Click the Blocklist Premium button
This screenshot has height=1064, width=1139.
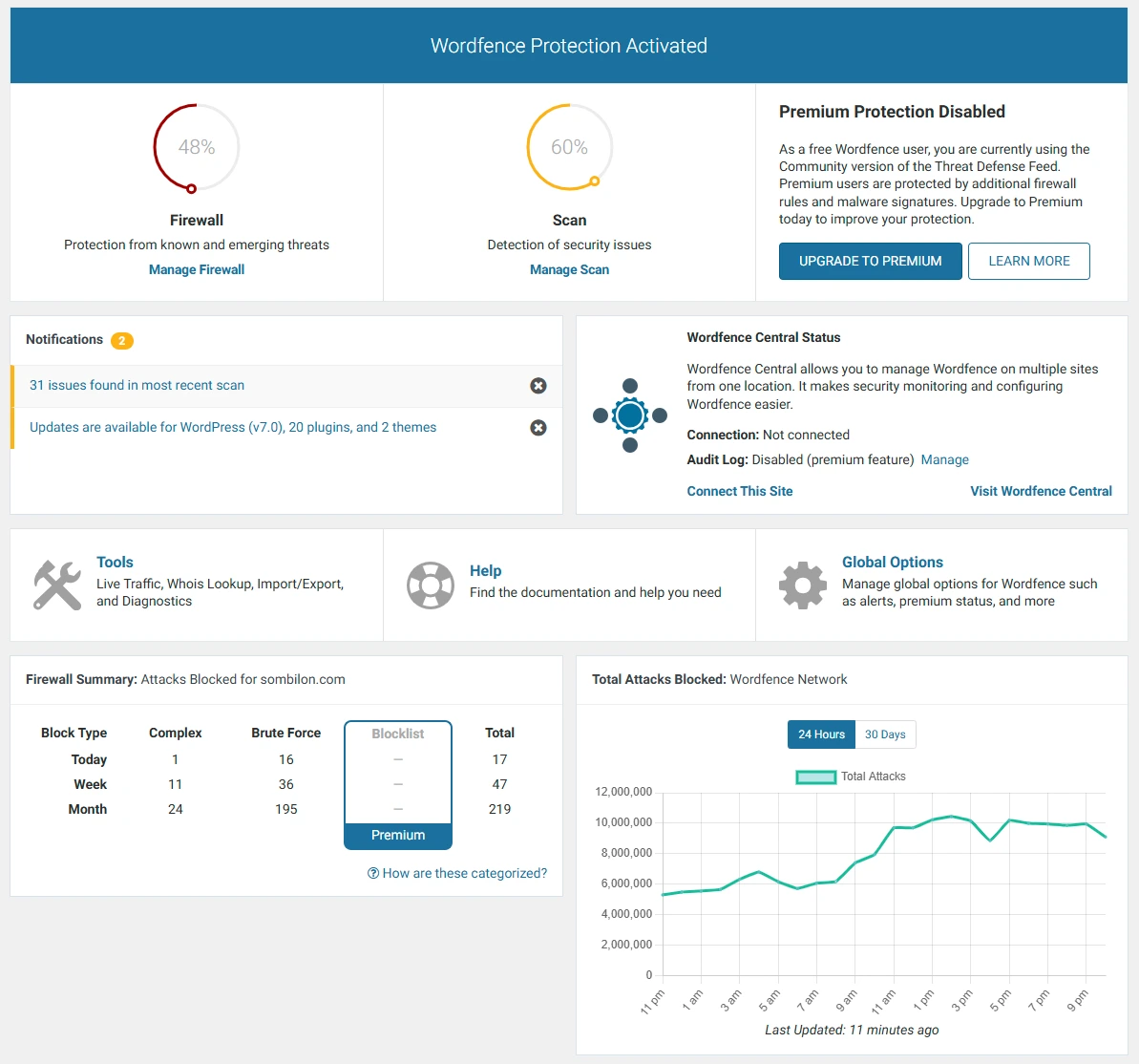click(398, 836)
